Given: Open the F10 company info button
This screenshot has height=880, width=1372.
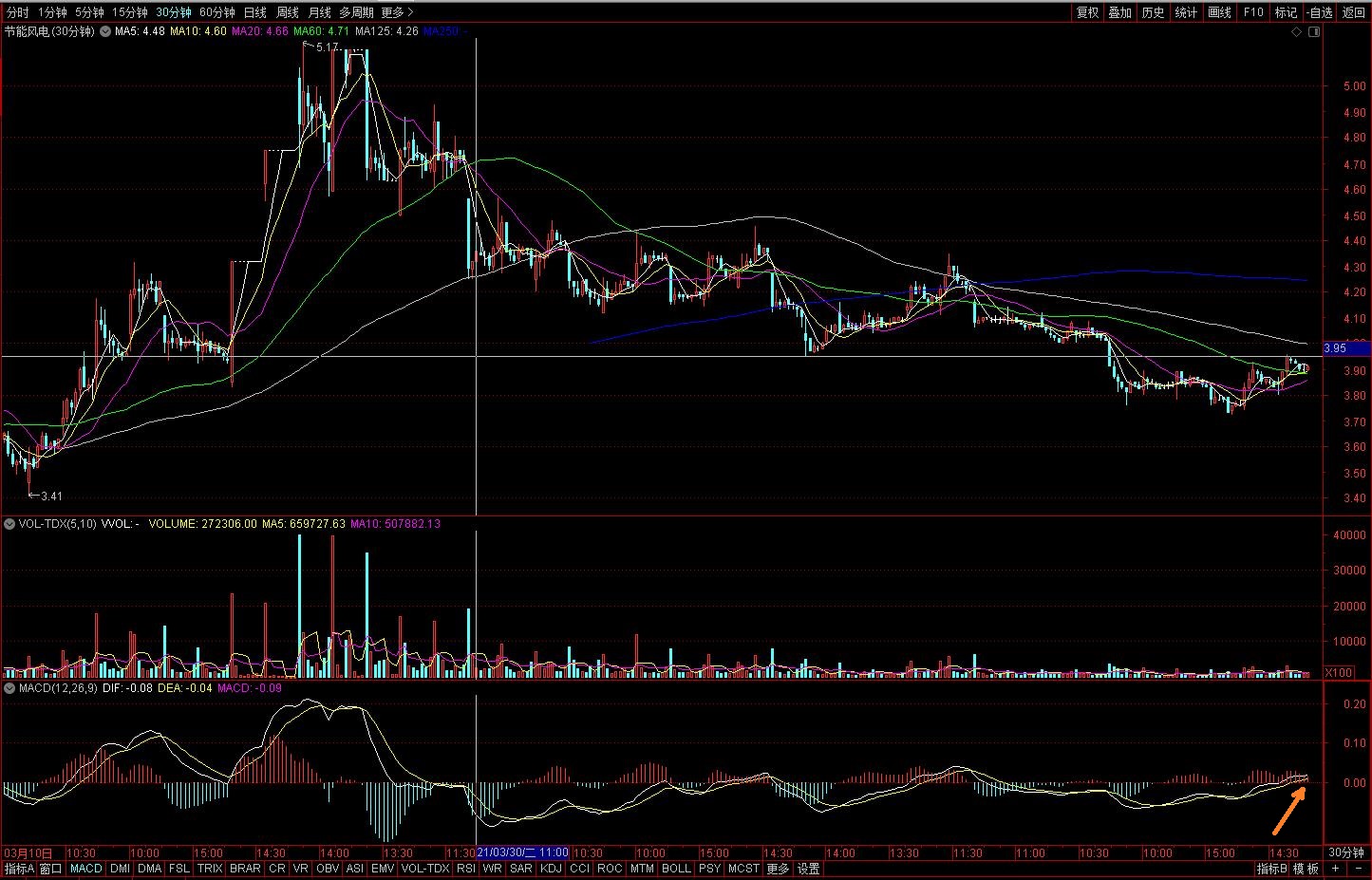Looking at the screenshot, I should click(x=1253, y=12).
